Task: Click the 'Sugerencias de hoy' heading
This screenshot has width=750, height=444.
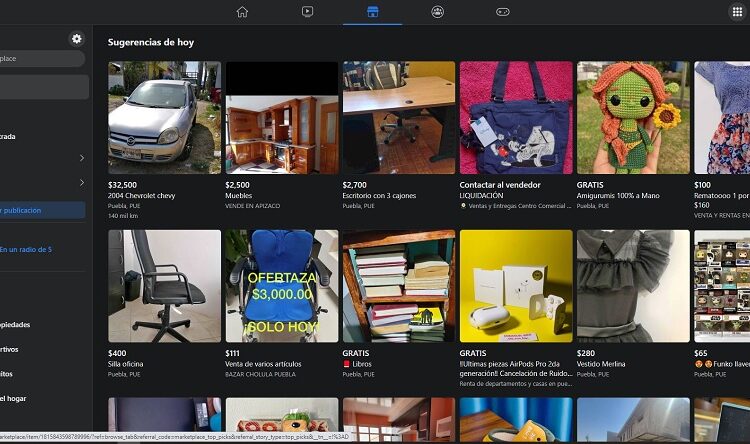Action: 151,42
